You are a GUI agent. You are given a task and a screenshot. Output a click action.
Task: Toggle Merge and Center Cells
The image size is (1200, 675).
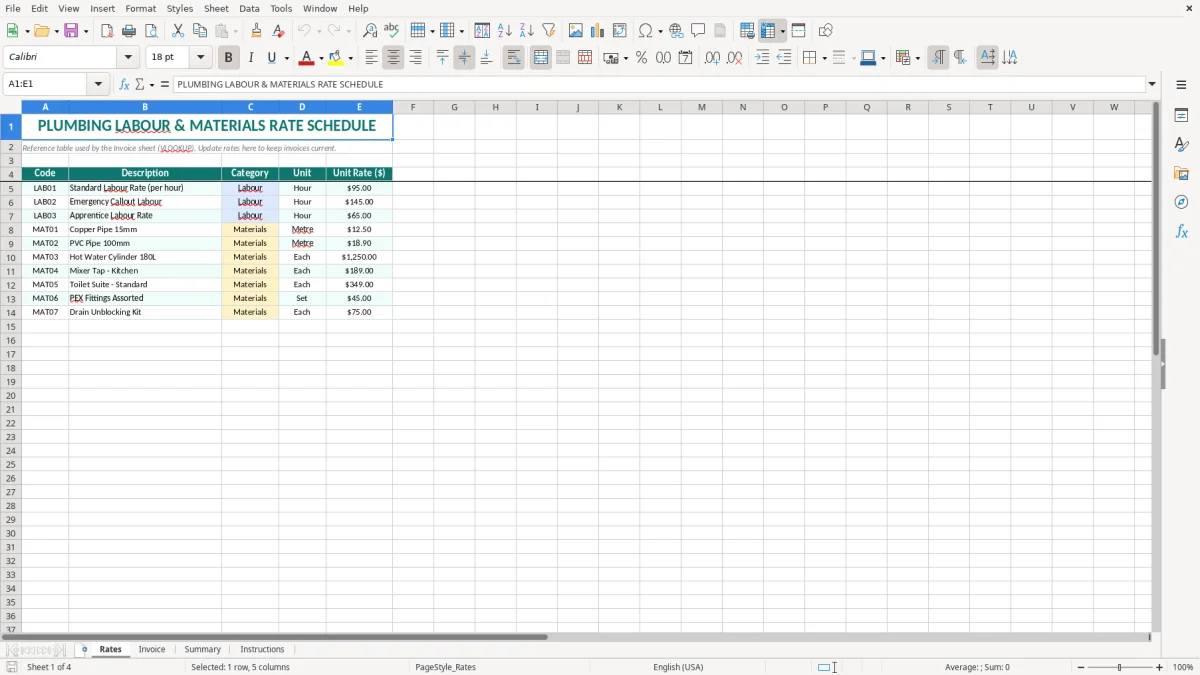point(541,58)
